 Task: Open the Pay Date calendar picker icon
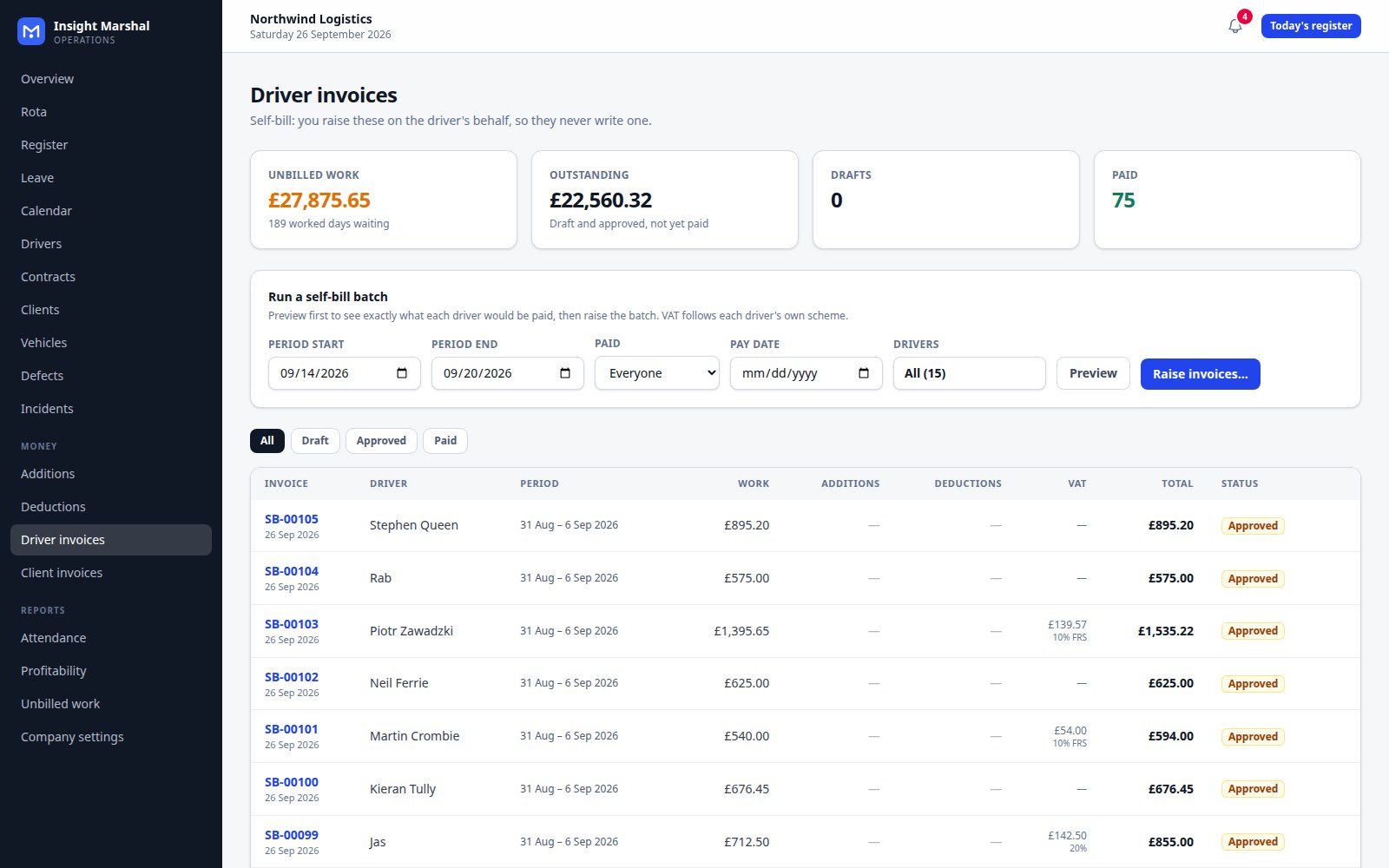(x=864, y=373)
